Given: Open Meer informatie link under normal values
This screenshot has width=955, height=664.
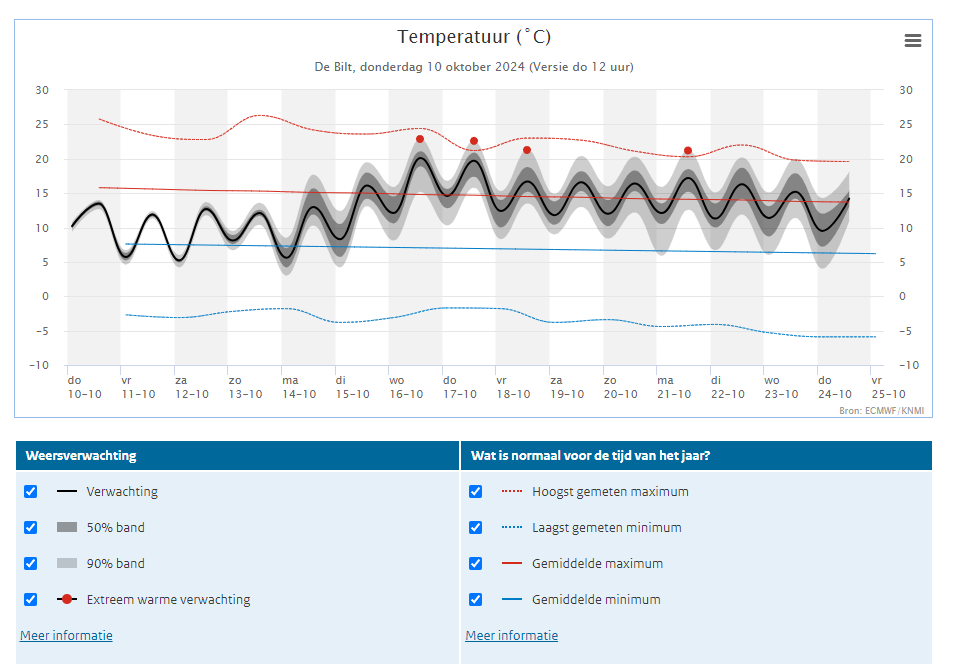Looking at the screenshot, I should point(512,635).
